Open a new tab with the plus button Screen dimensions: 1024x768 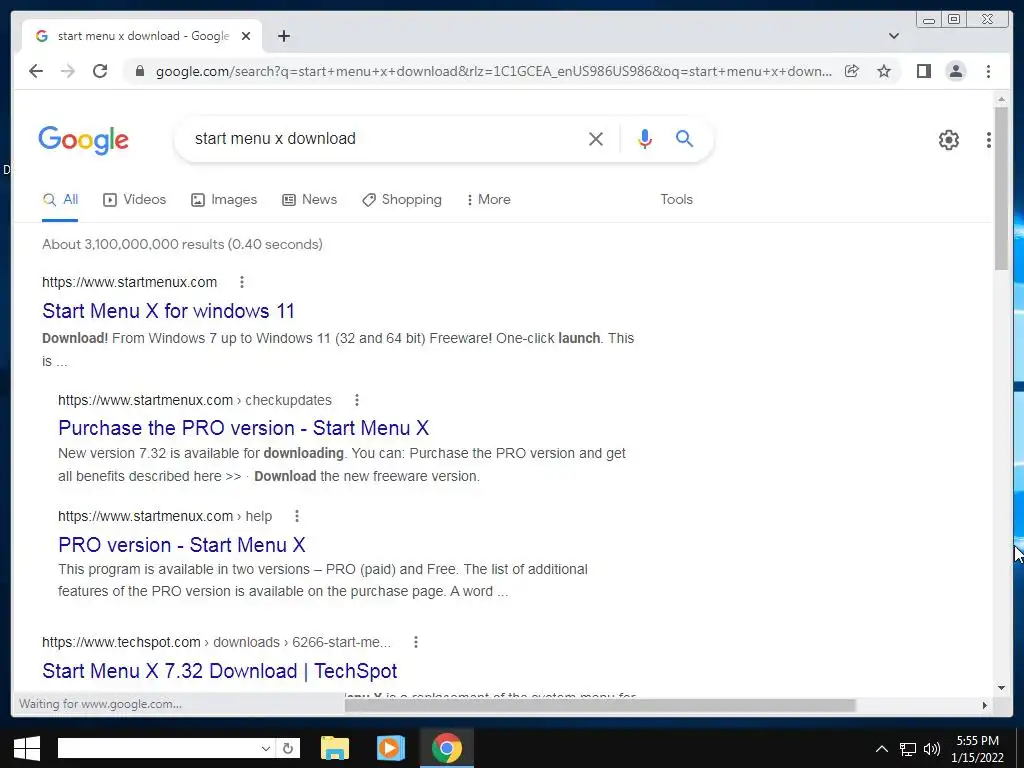pos(283,36)
